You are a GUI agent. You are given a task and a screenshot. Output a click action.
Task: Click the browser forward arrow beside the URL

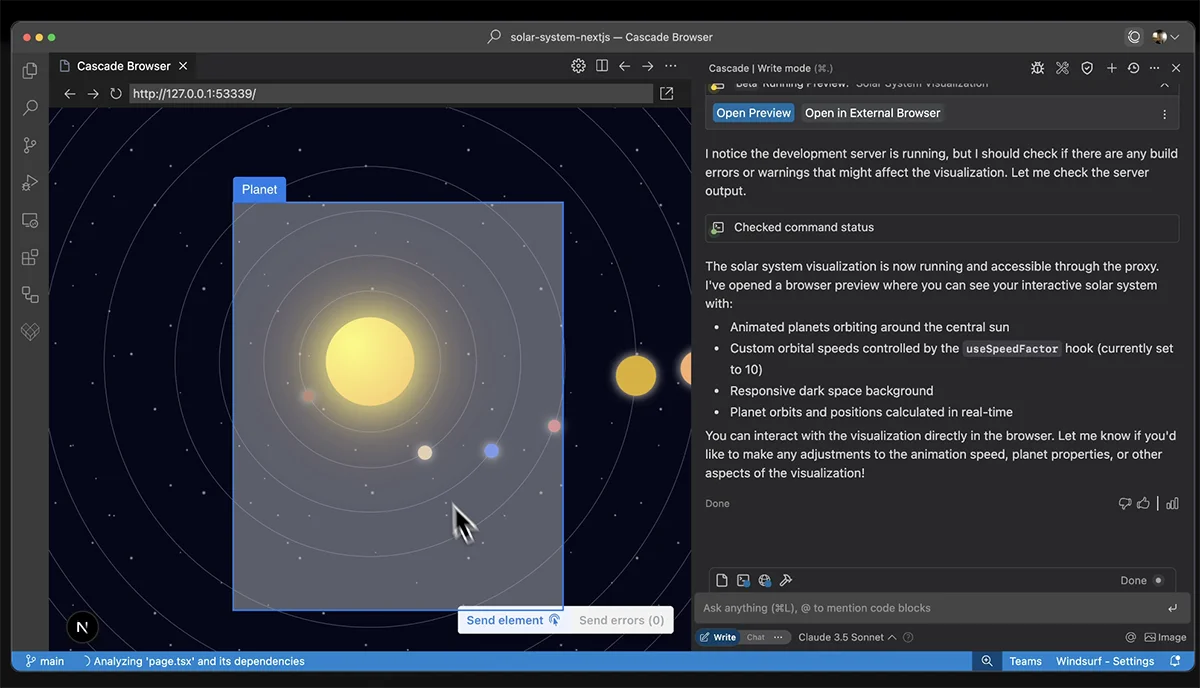pos(92,94)
